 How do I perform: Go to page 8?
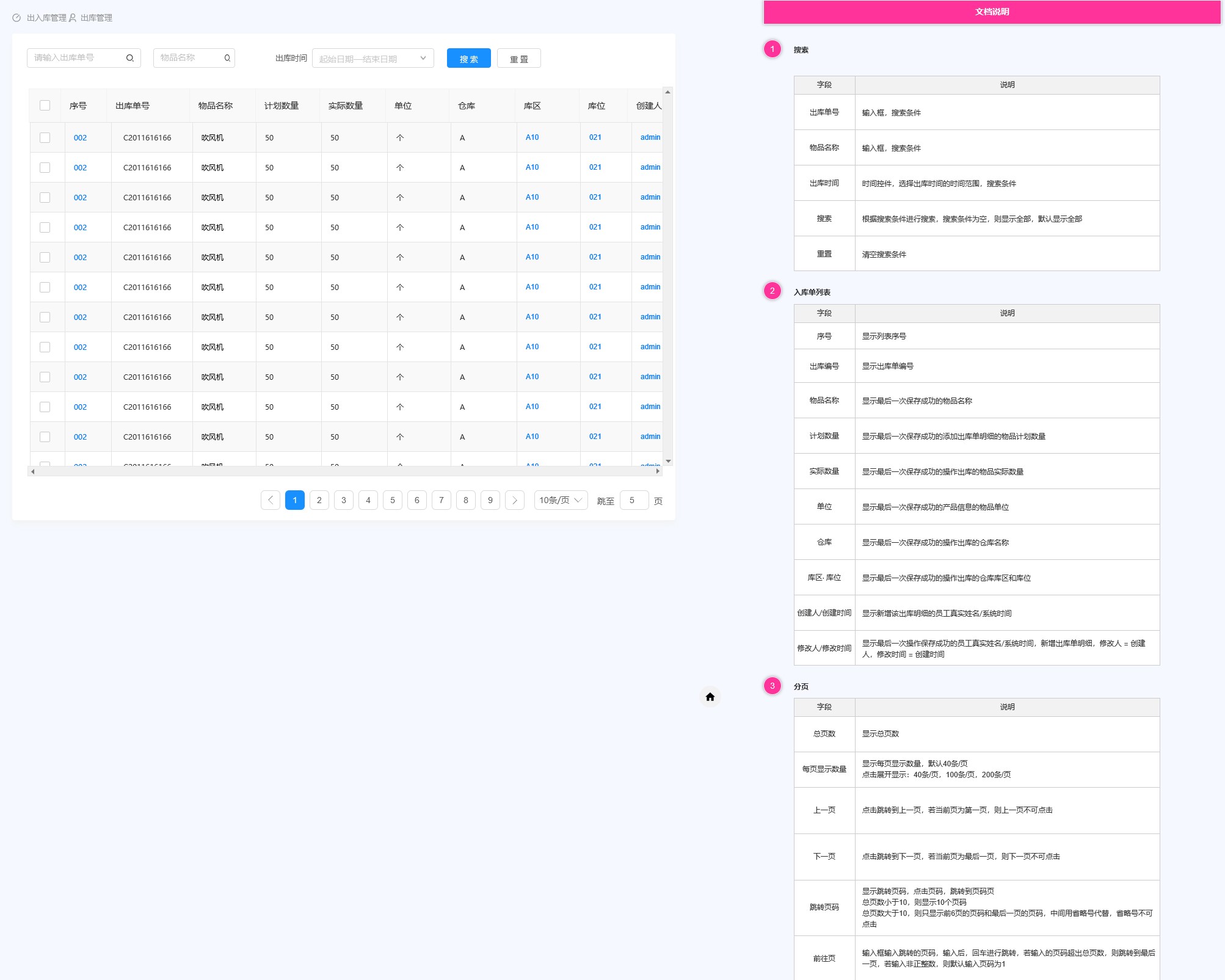point(466,500)
